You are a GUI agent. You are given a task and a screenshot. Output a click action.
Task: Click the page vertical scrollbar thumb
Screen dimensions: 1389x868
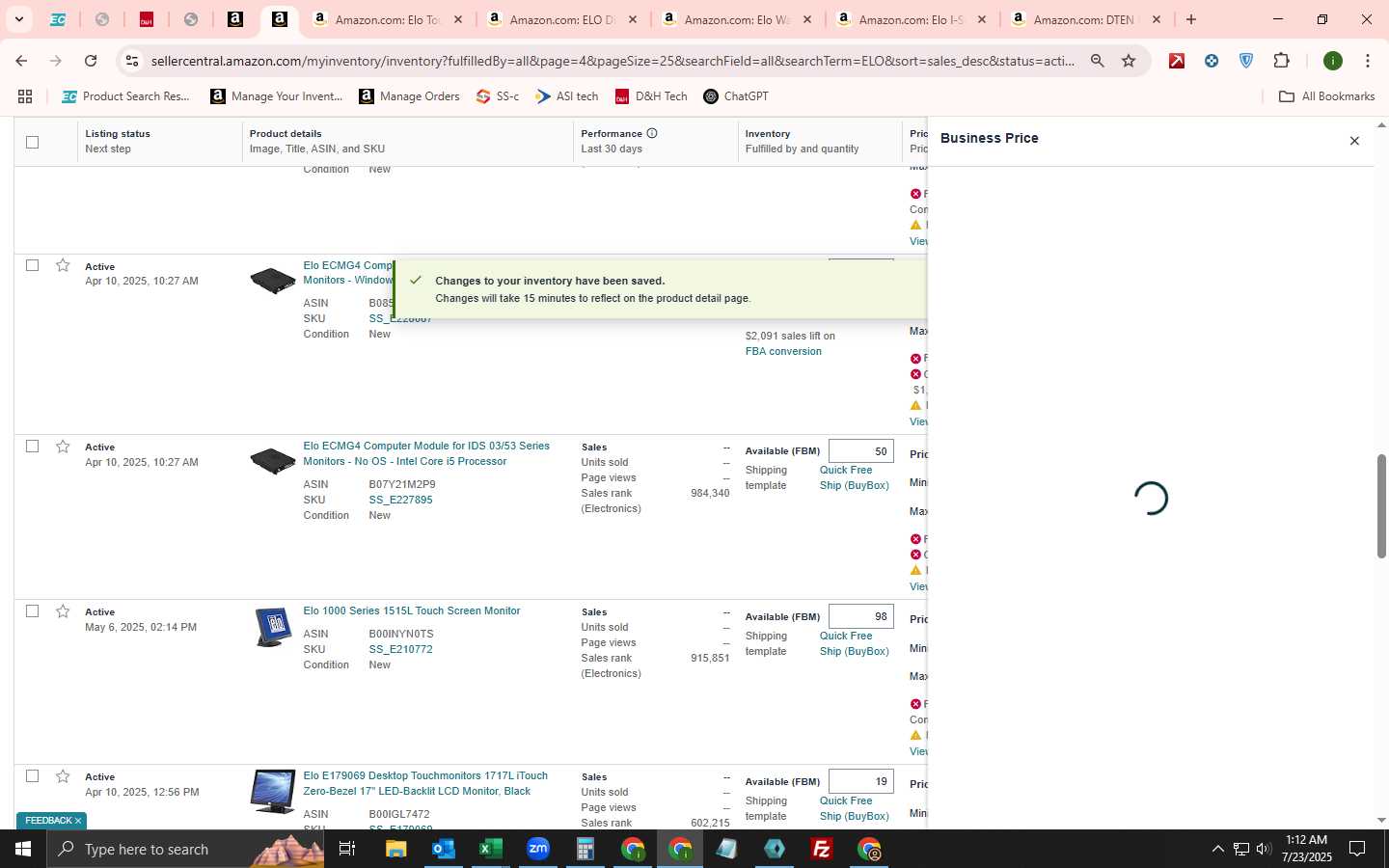pos(1381,505)
